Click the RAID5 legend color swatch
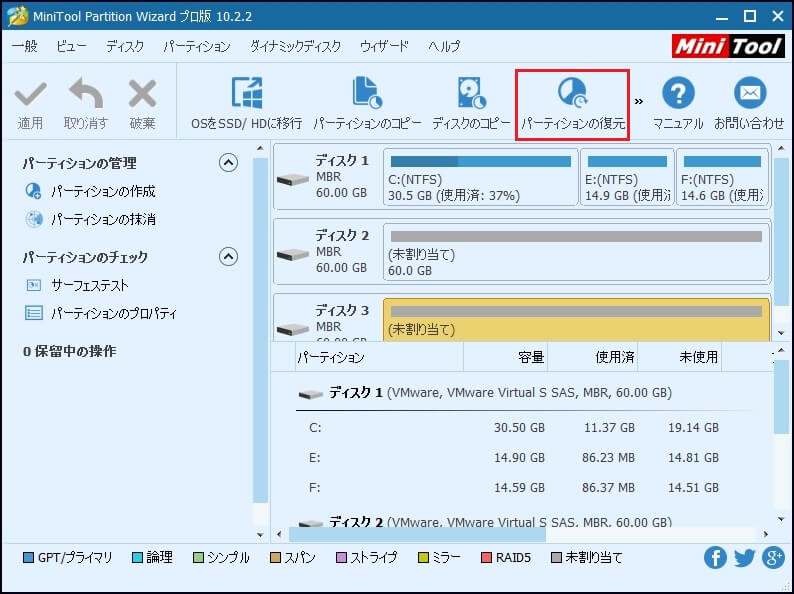 (486, 558)
